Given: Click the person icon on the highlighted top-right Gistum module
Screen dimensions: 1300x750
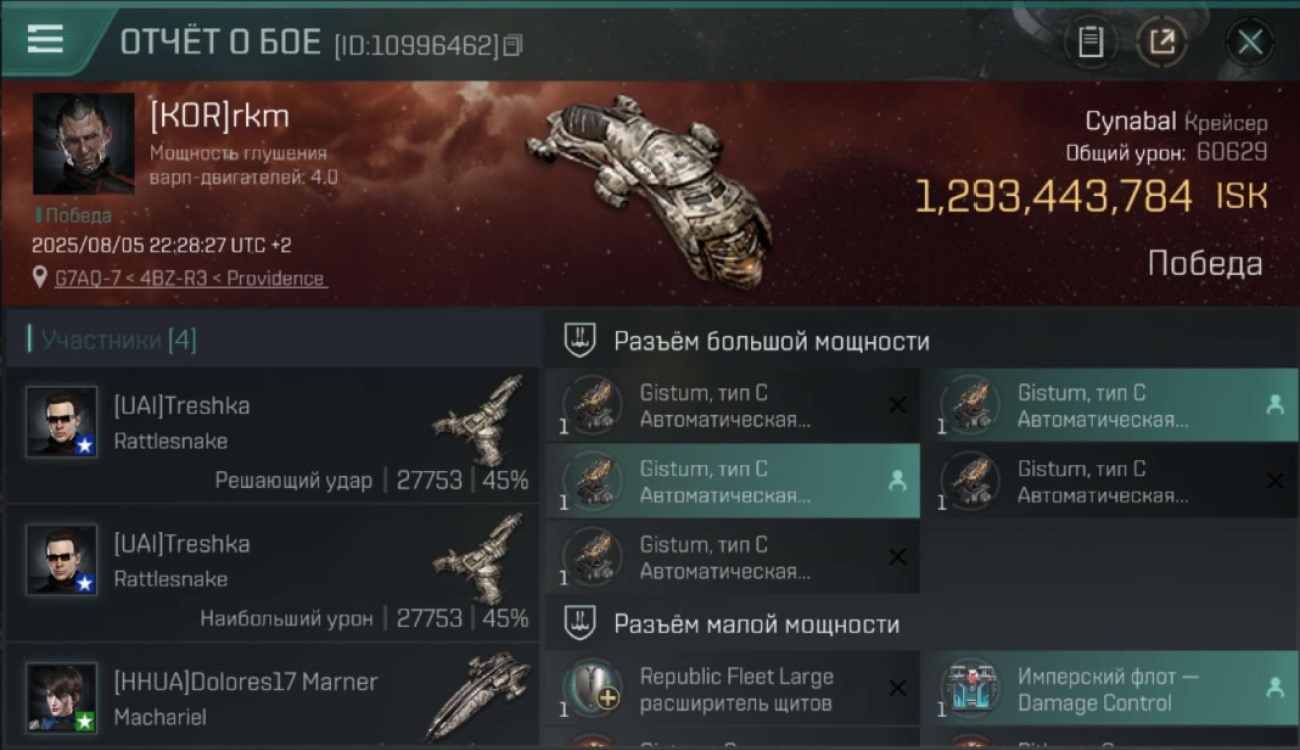Looking at the screenshot, I should tap(1275, 404).
